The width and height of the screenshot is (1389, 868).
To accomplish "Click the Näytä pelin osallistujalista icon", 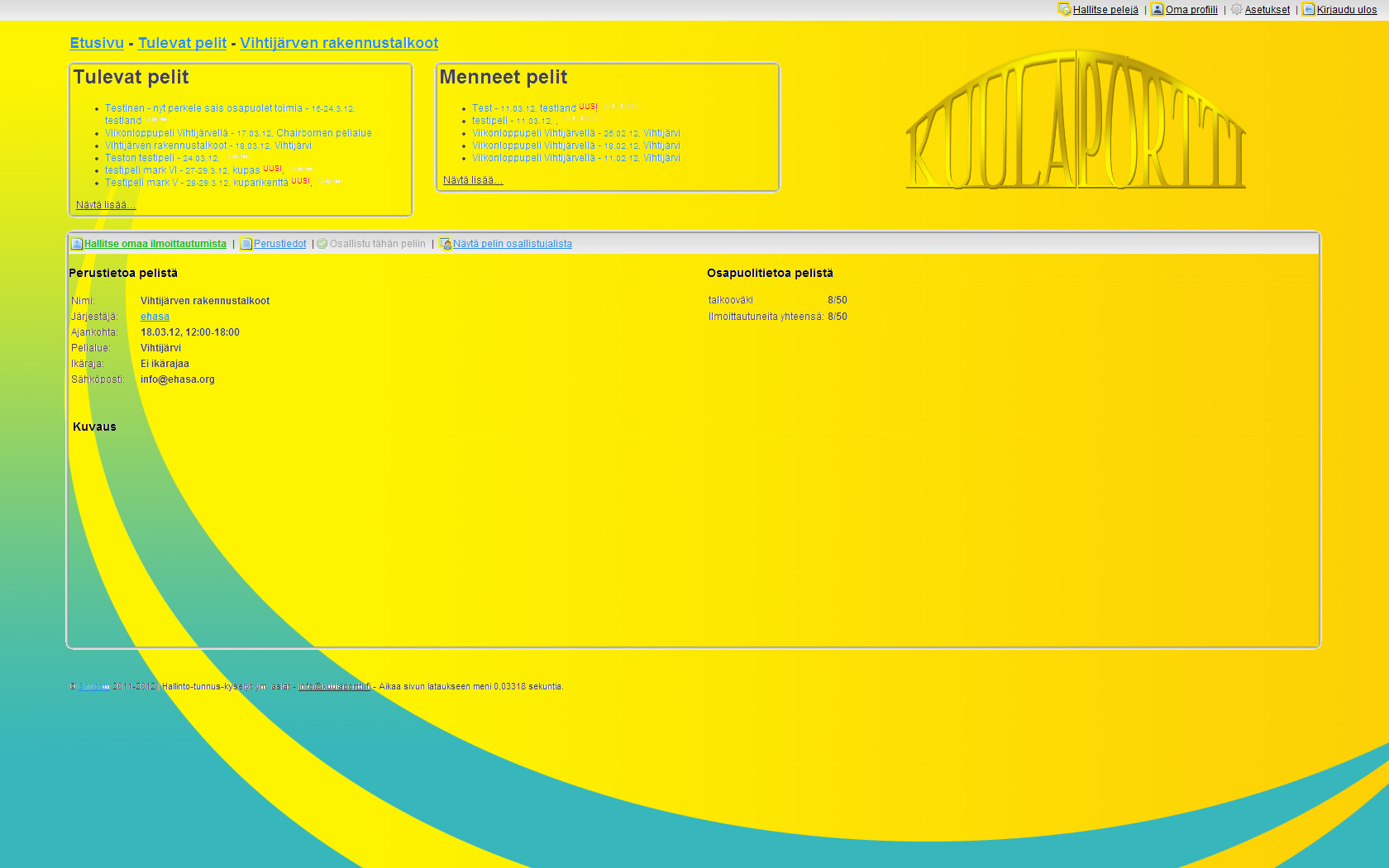I will (445, 244).
